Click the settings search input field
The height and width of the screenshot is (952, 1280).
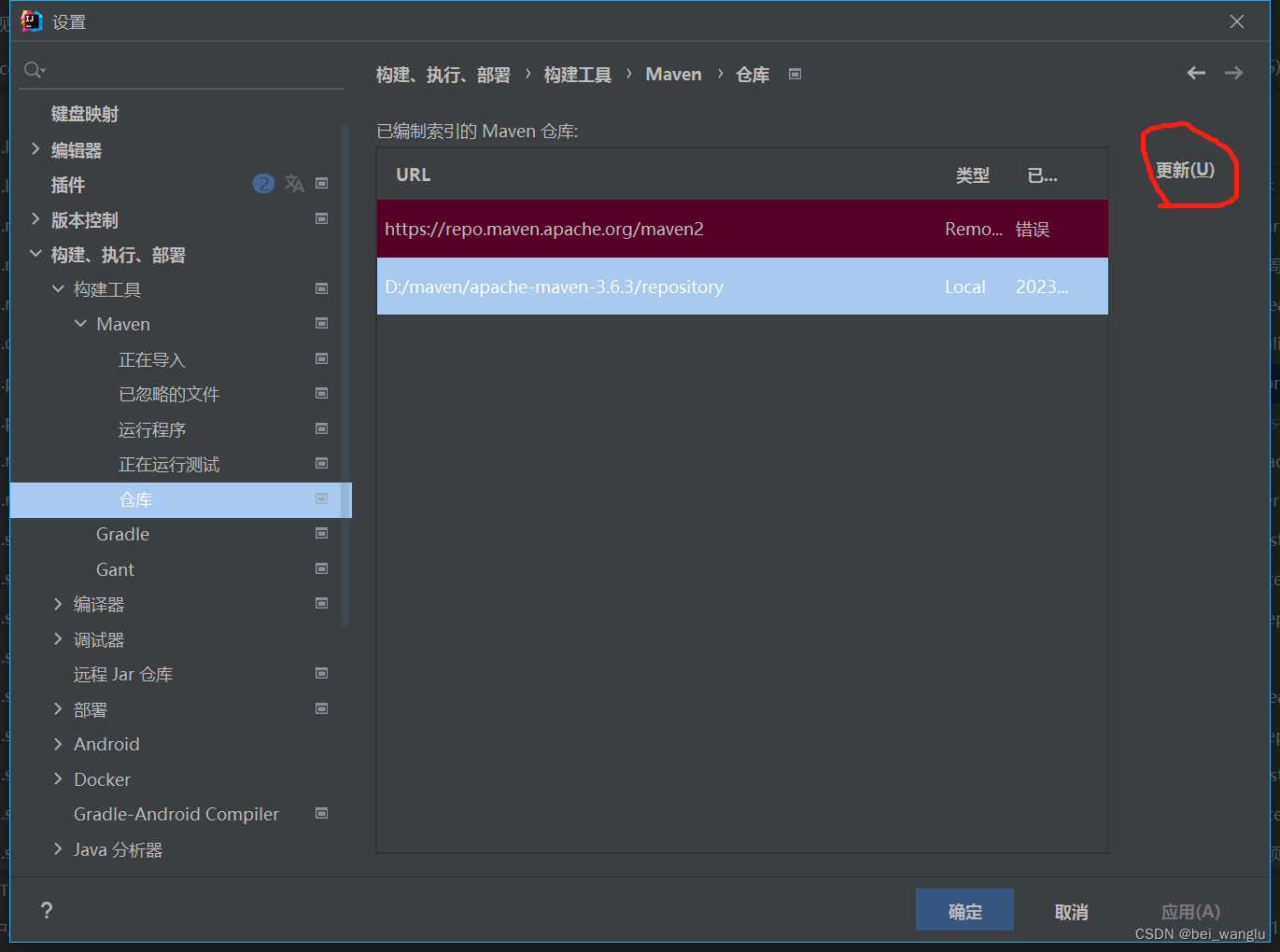tap(181, 70)
